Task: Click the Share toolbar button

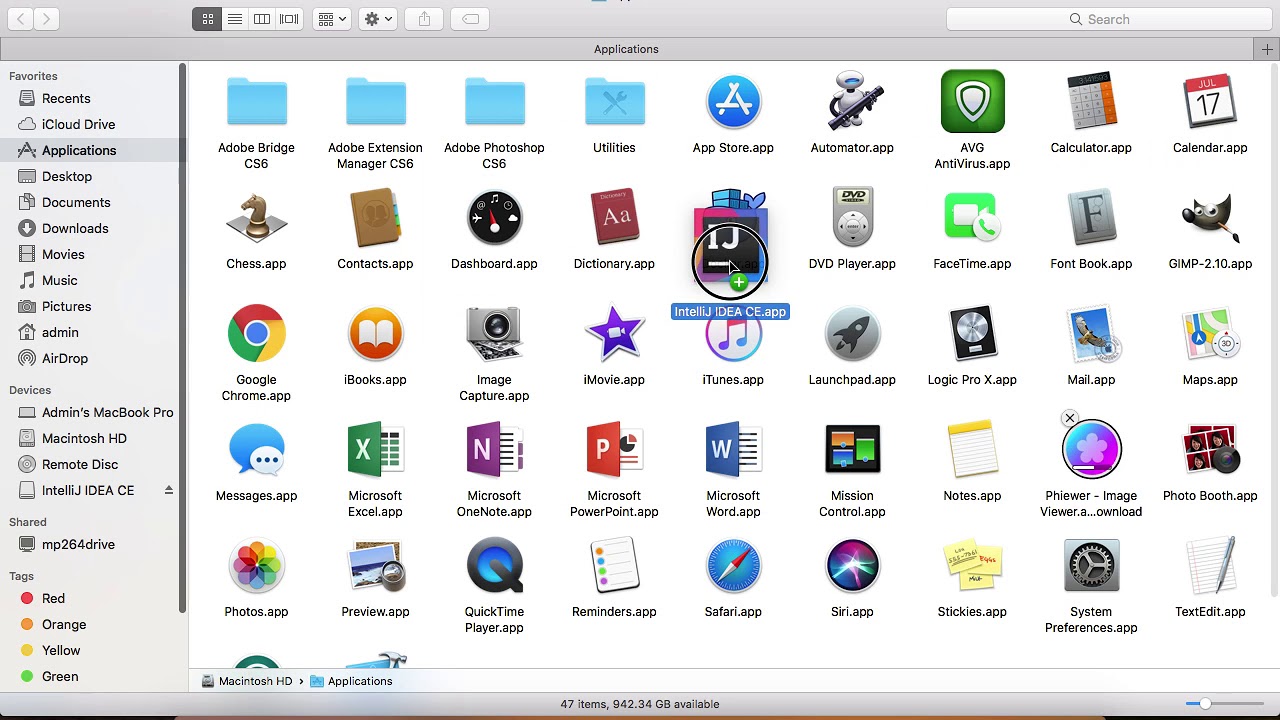Action: tap(425, 19)
